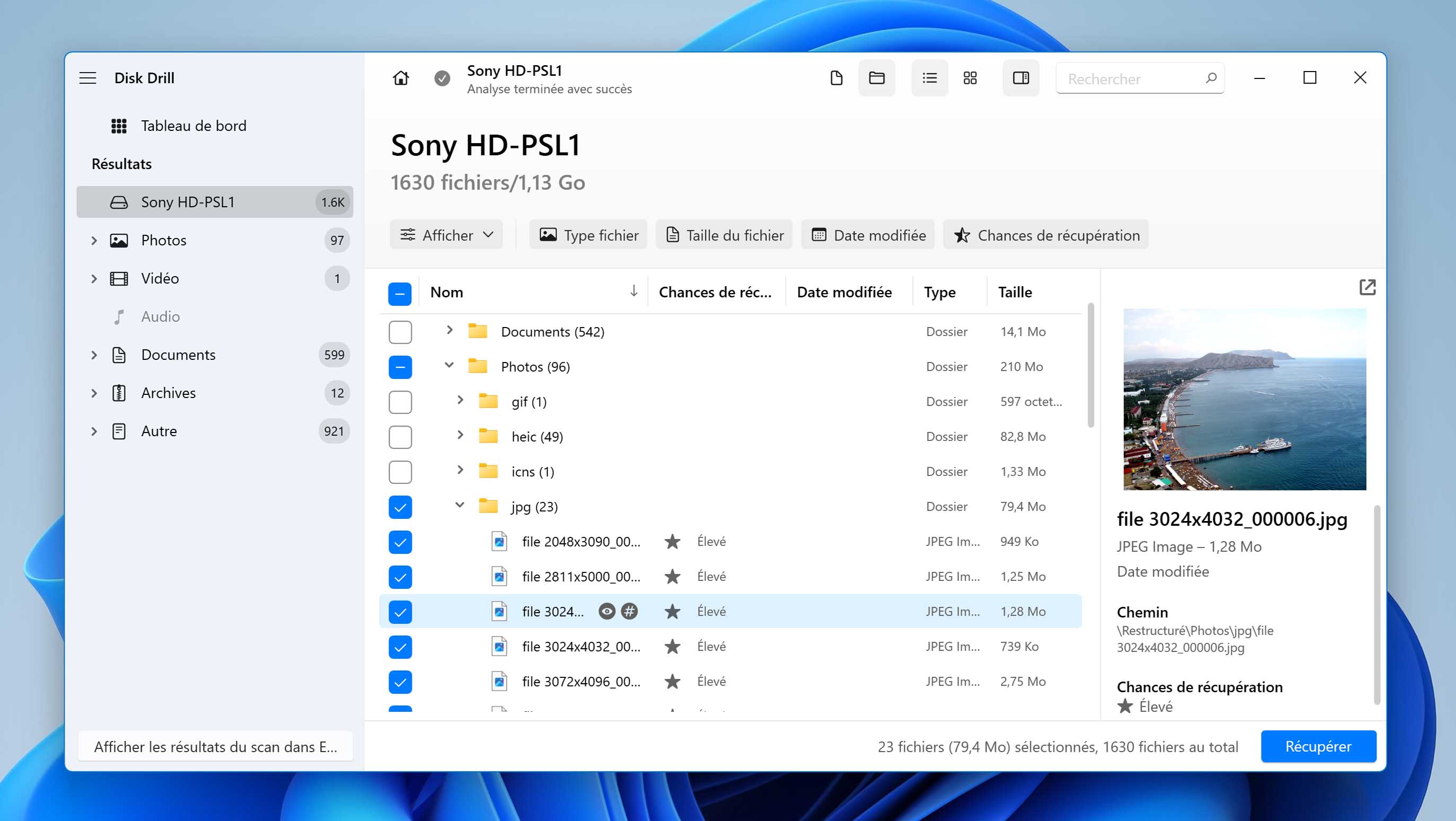Filter by Type fichier
Viewport: 1456px width, 821px height.
(588, 235)
